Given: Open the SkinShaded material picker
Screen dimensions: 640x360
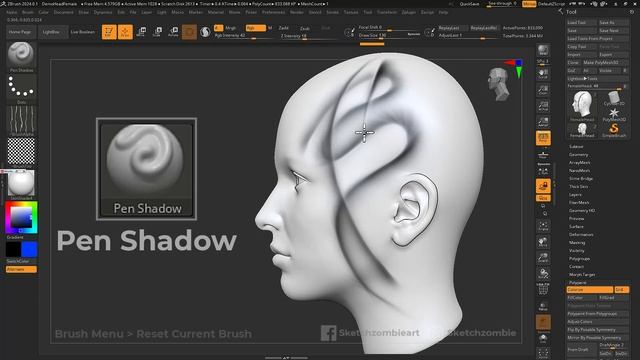Looking at the screenshot, I should 21,184.
